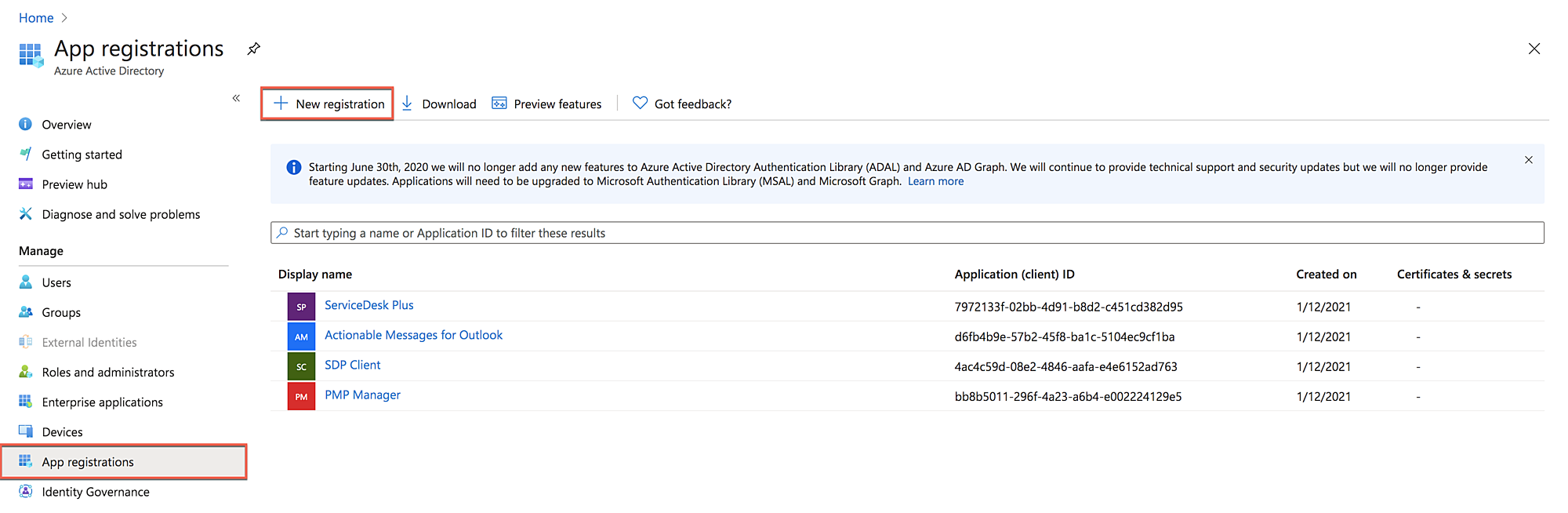Dismiss the ADAL info banner

tap(1528, 160)
